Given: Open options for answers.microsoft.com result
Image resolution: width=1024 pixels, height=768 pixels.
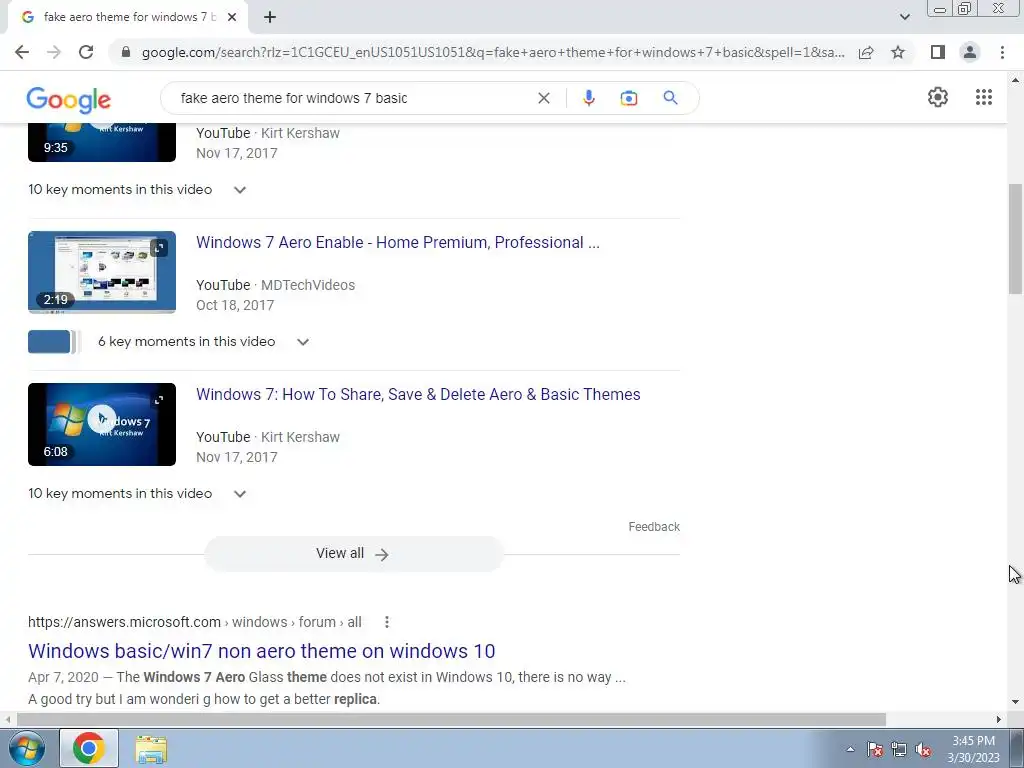Looking at the screenshot, I should [x=387, y=622].
